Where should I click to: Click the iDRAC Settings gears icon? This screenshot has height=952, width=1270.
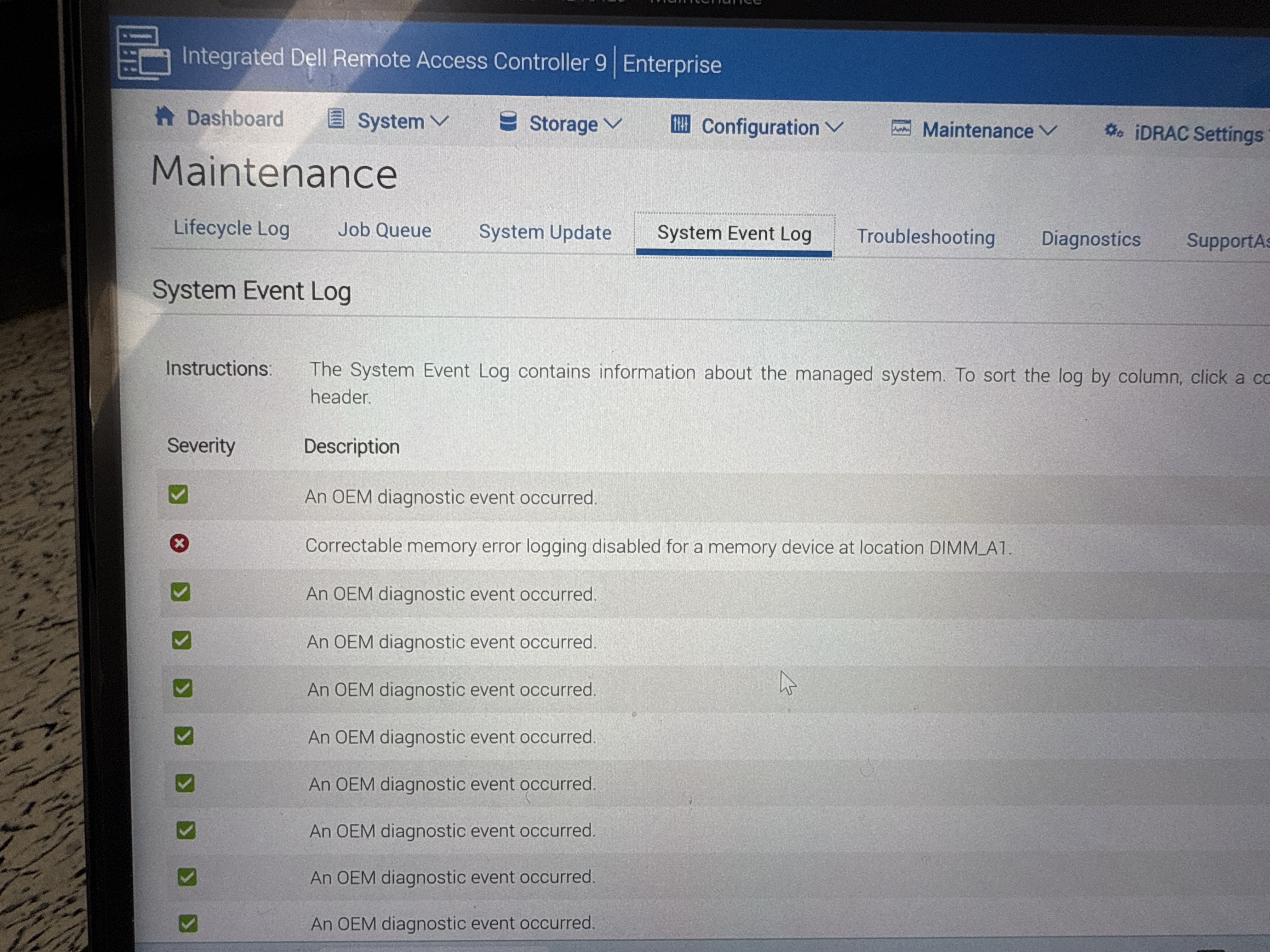coord(1114,131)
